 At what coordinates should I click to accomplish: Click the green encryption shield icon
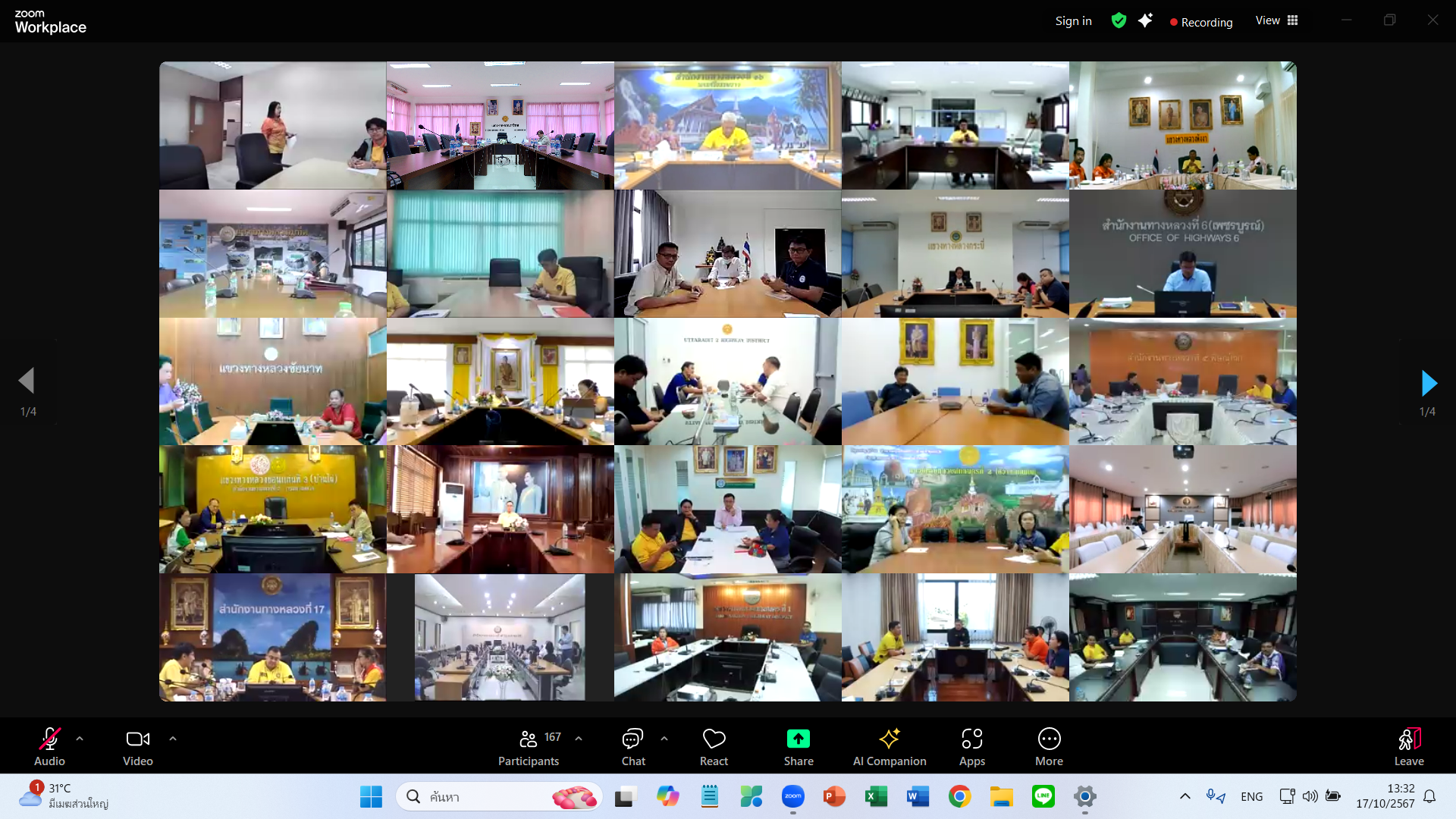click(1119, 20)
